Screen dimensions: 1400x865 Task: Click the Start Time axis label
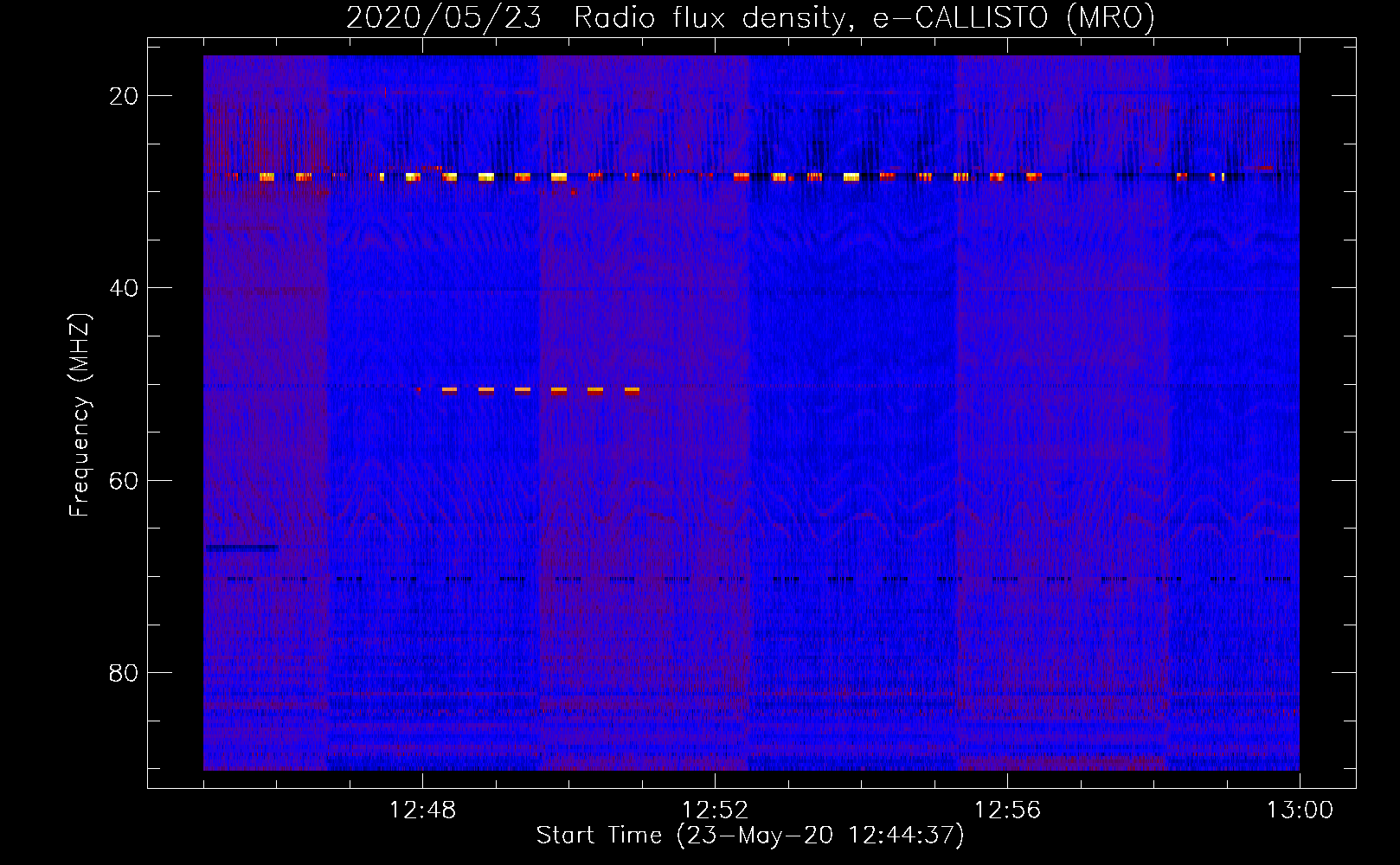[x=750, y=836]
